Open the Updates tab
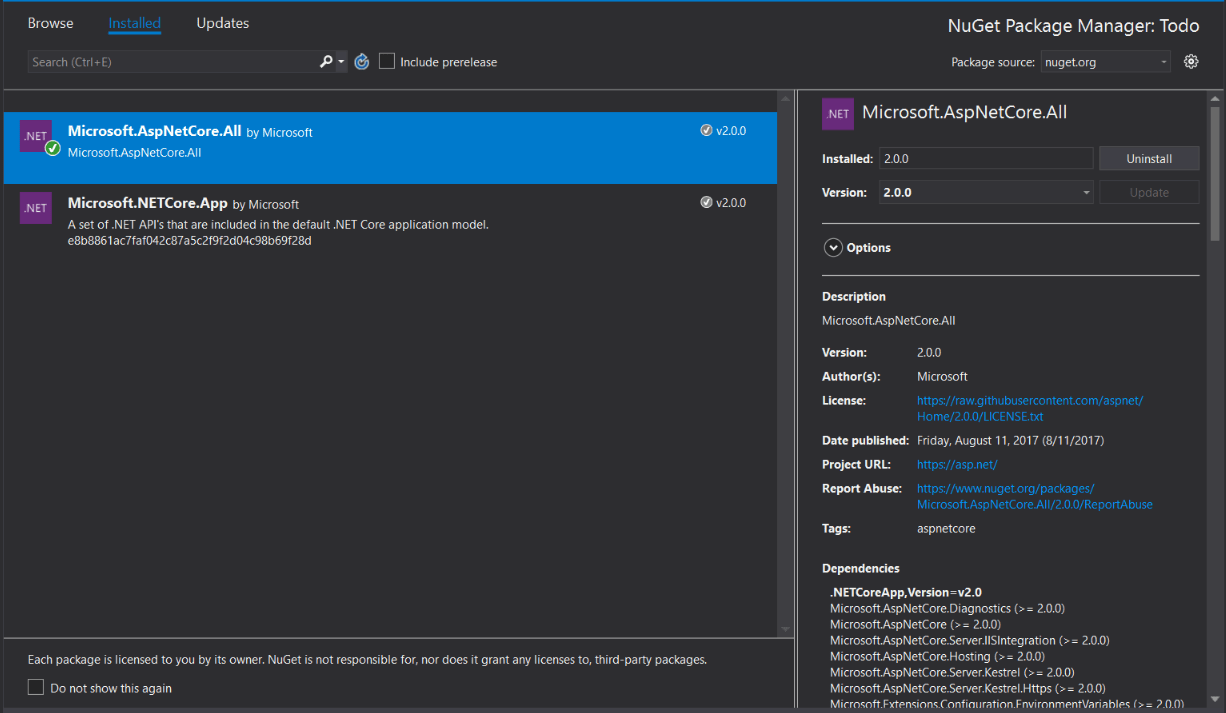Screen dimensions: 1226x713 pyautogui.click(x=223, y=23)
